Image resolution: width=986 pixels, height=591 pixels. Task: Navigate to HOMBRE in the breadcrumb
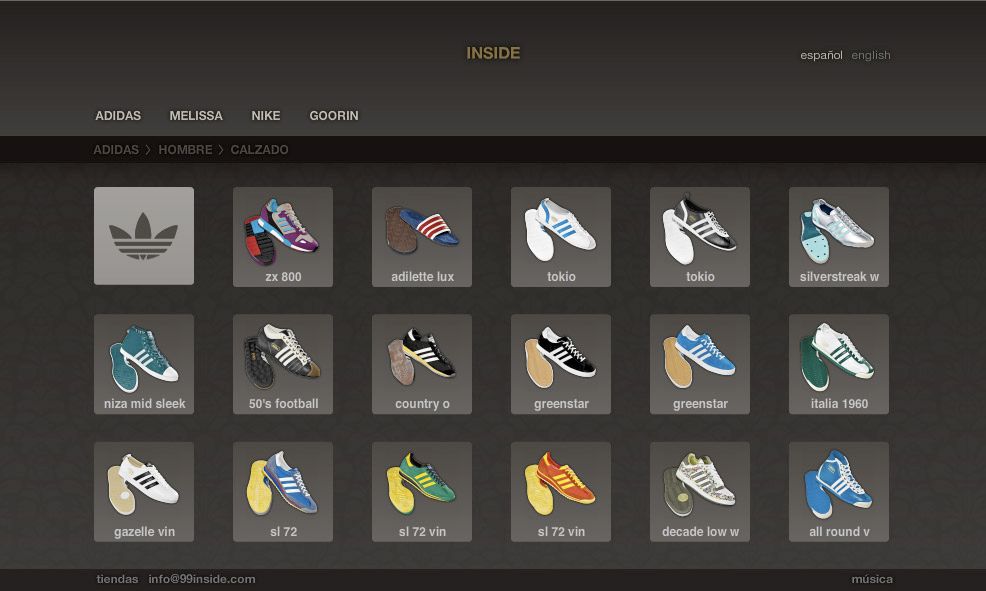[186, 150]
